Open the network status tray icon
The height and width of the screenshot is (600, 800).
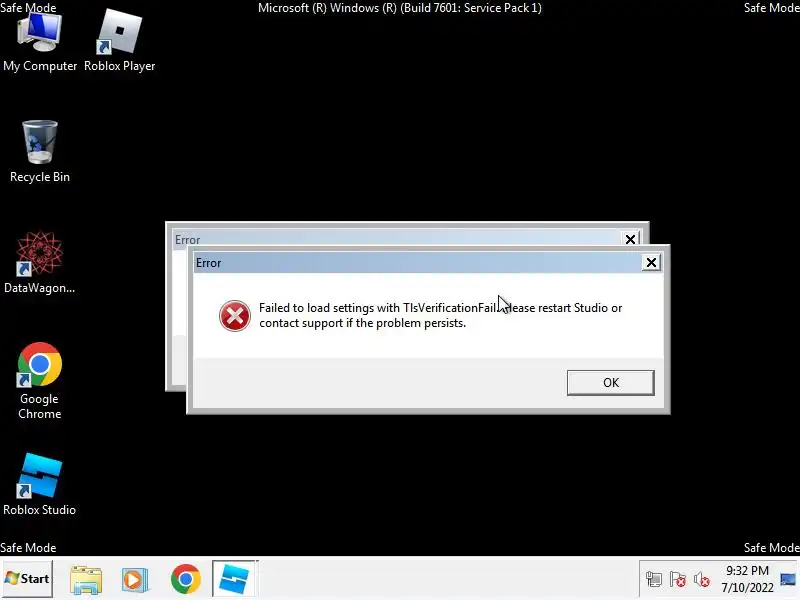[654, 580]
